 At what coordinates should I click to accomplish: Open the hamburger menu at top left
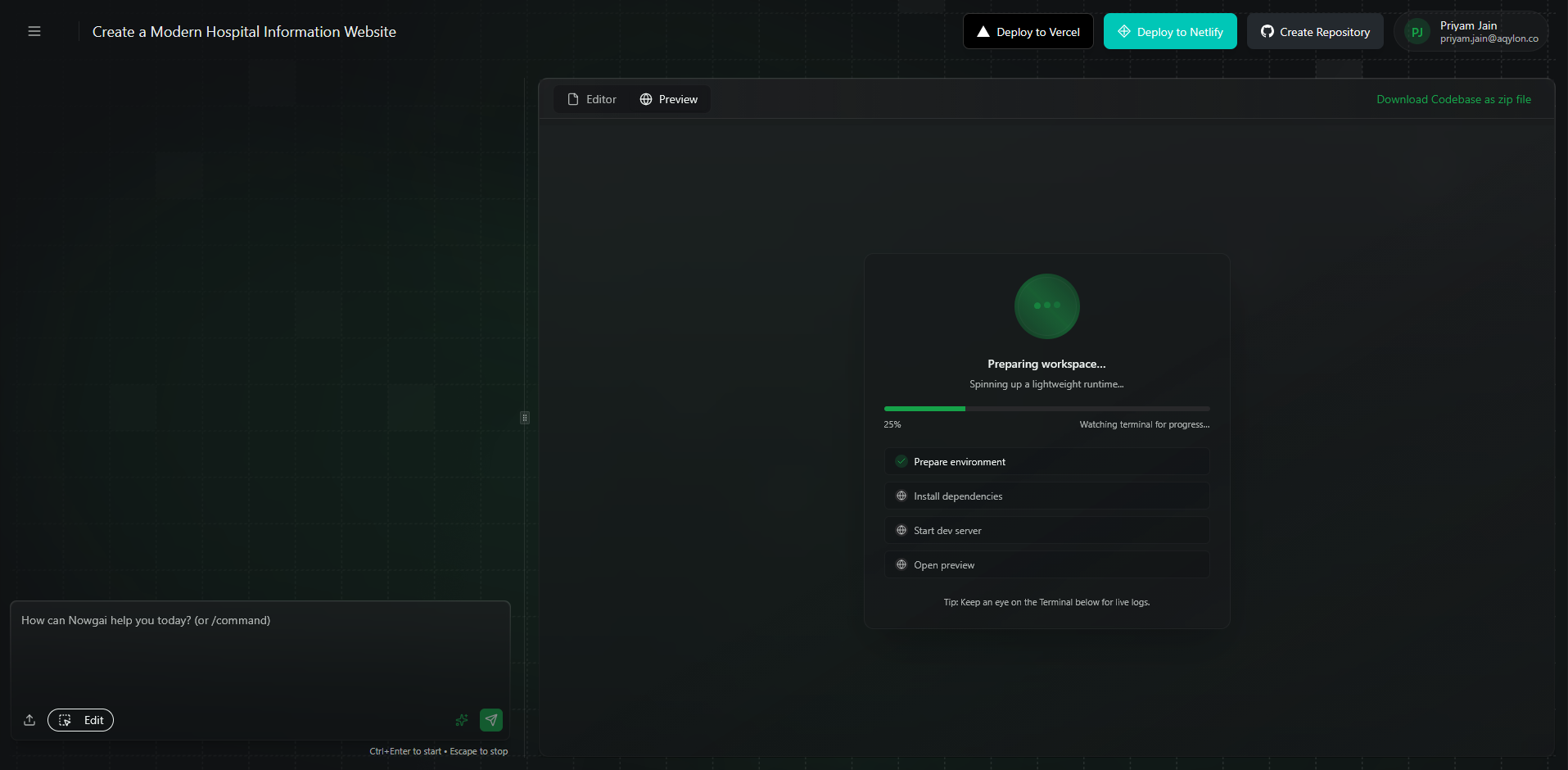point(34,30)
